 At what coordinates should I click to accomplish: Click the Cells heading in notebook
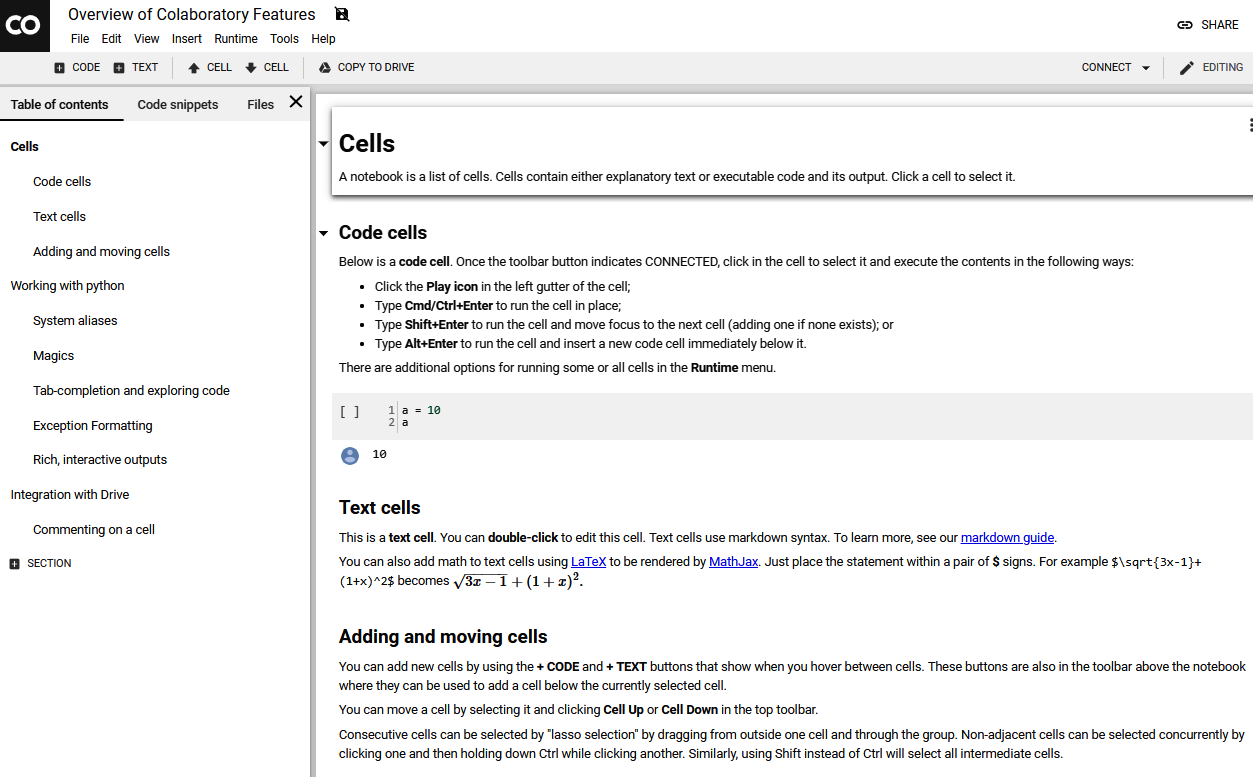click(x=367, y=144)
